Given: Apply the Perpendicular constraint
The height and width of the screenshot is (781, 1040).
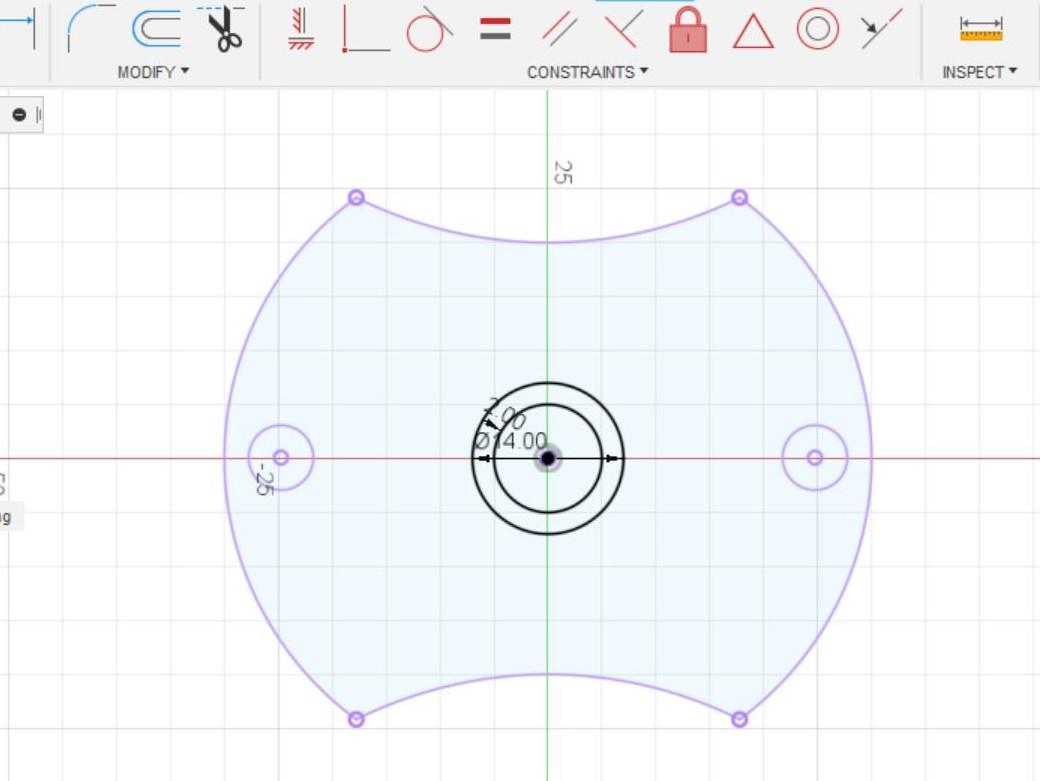Looking at the screenshot, I should coord(623,29).
